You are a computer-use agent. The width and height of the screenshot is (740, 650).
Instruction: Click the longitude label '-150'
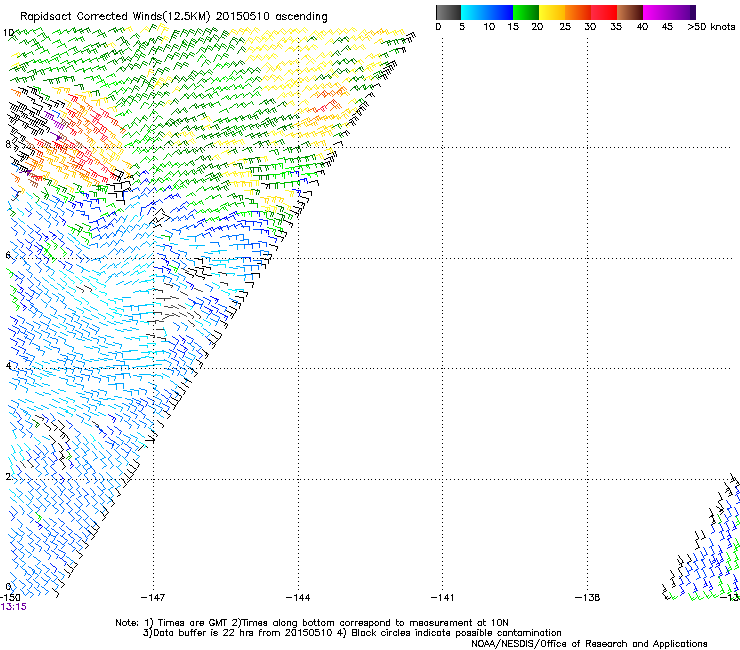10,598
